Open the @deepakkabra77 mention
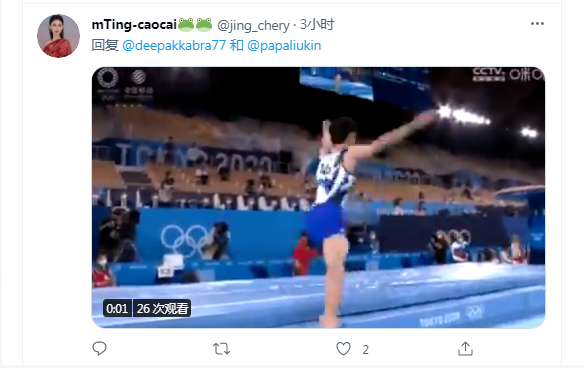584x368 pixels. [x=174, y=45]
